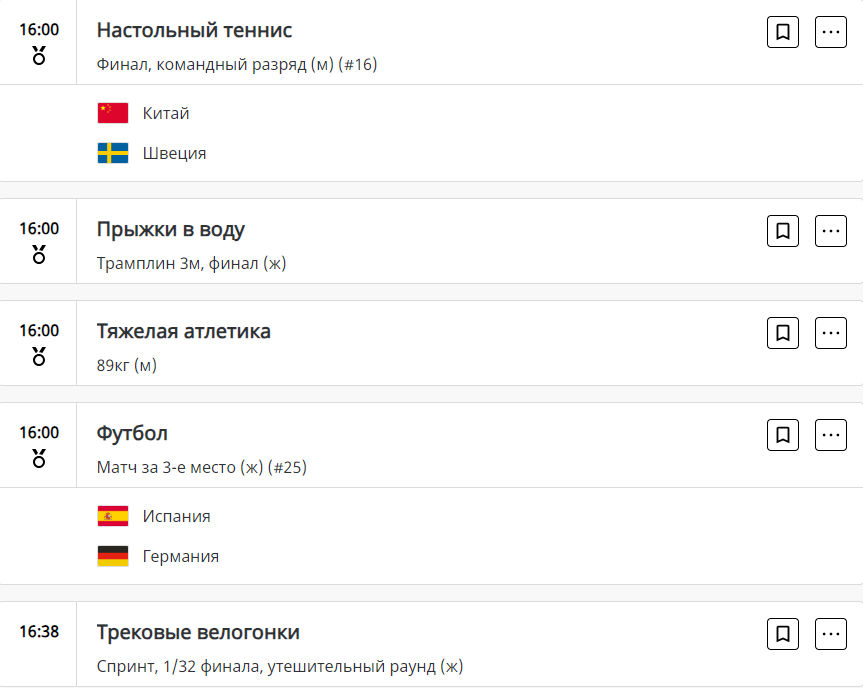This screenshot has width=863, height=688.
Task: Open the Трековые велогонки event title
Action: tap(198, 632)
